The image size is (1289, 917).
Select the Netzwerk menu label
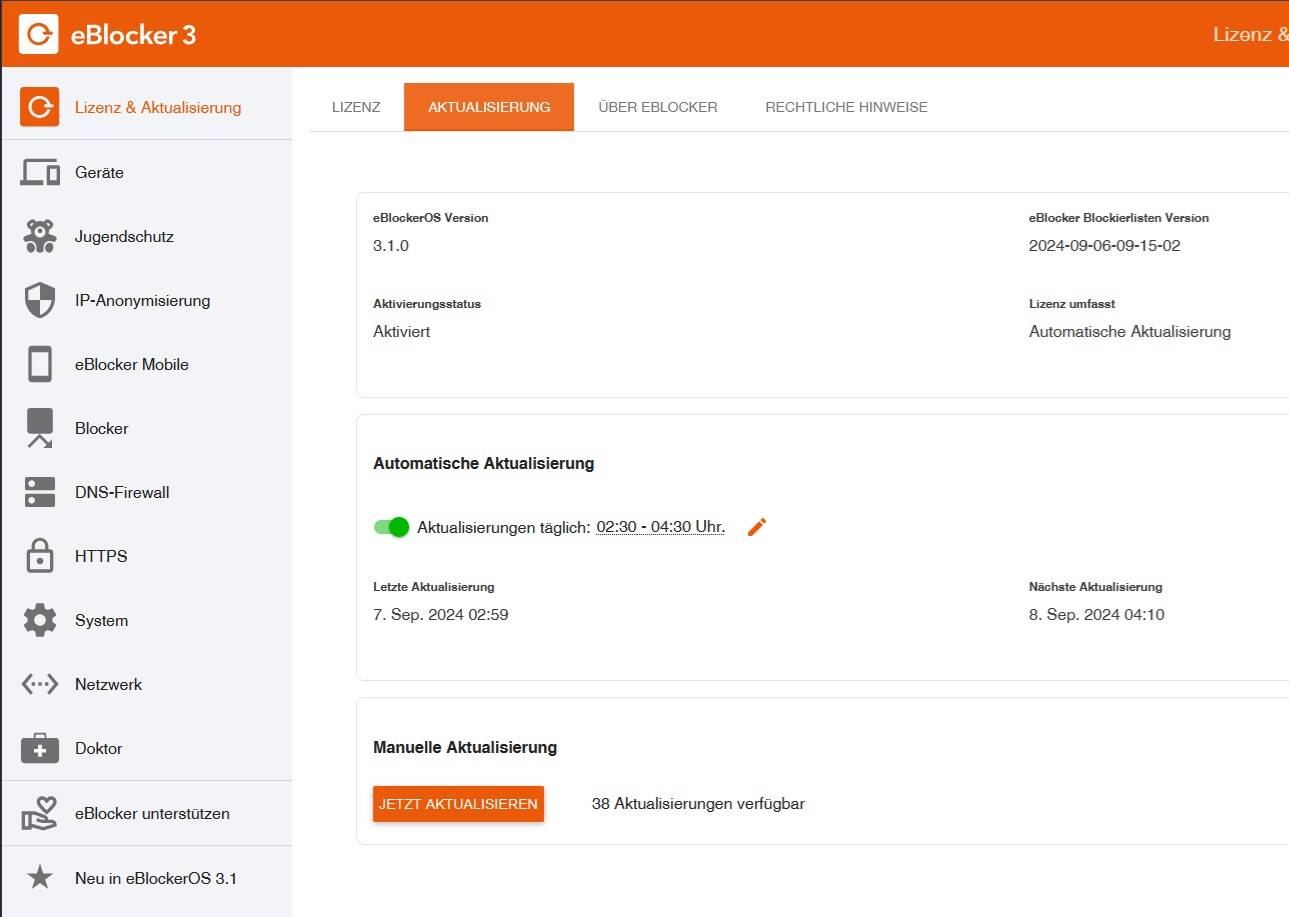(x=108, y=685)
